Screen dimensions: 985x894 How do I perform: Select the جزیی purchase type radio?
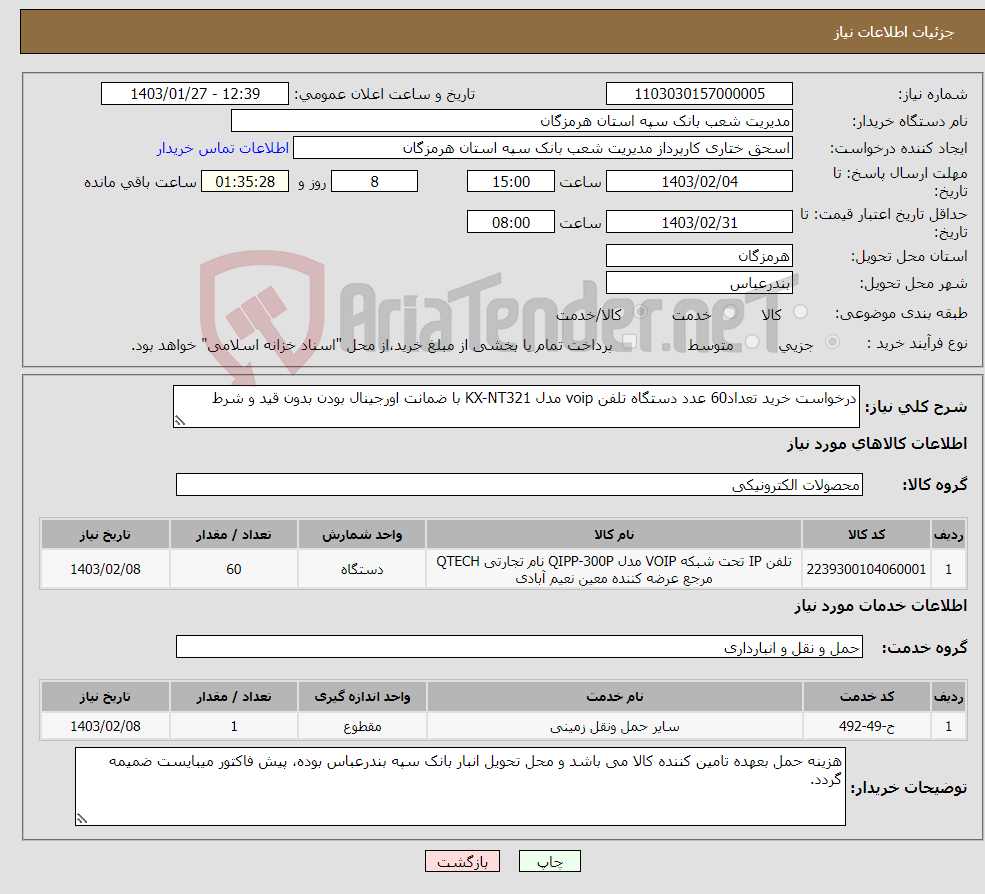tap(832, 342)
